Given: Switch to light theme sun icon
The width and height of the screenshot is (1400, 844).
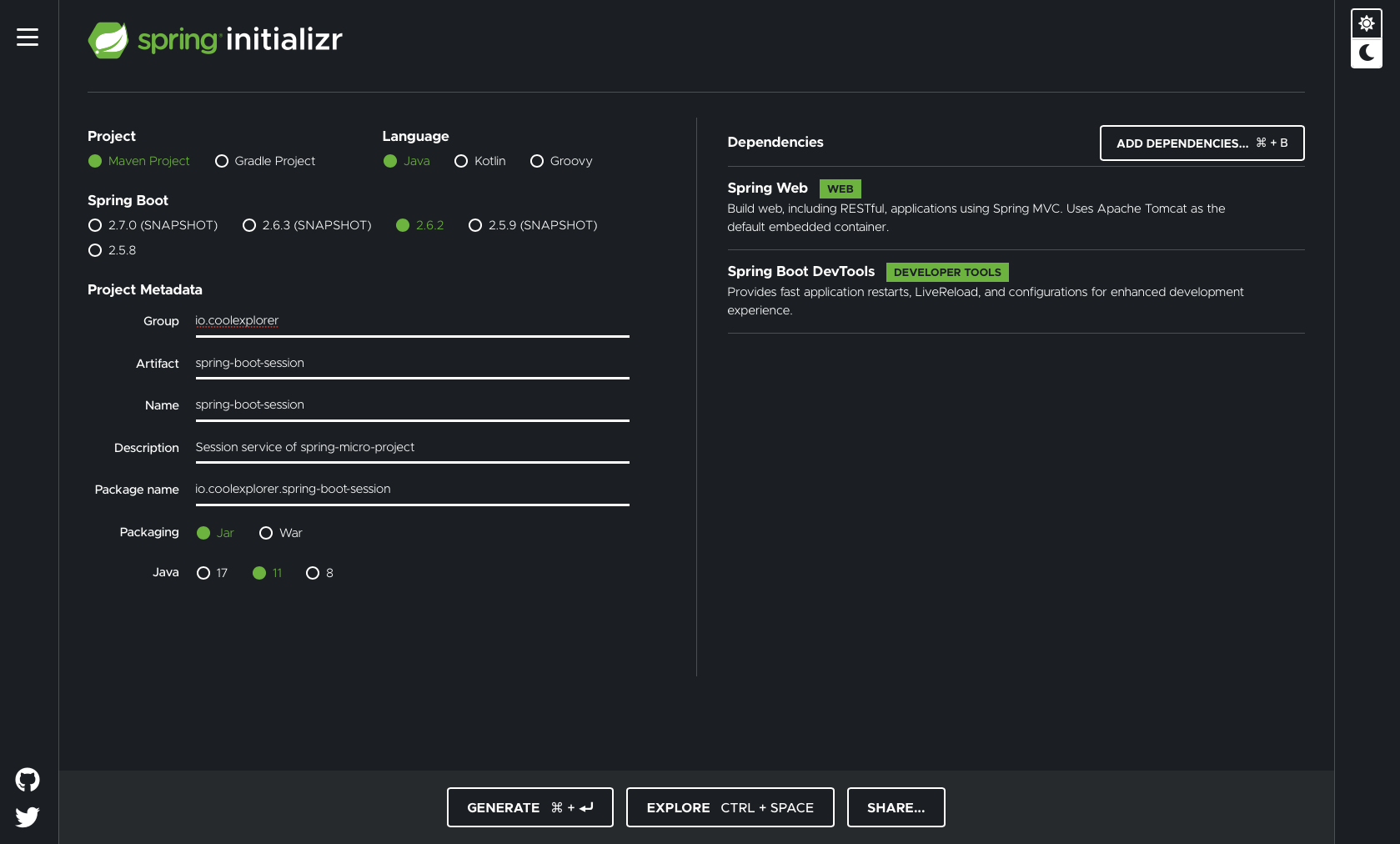Looking at the screenshot, I should click(x=1367, y=23).
